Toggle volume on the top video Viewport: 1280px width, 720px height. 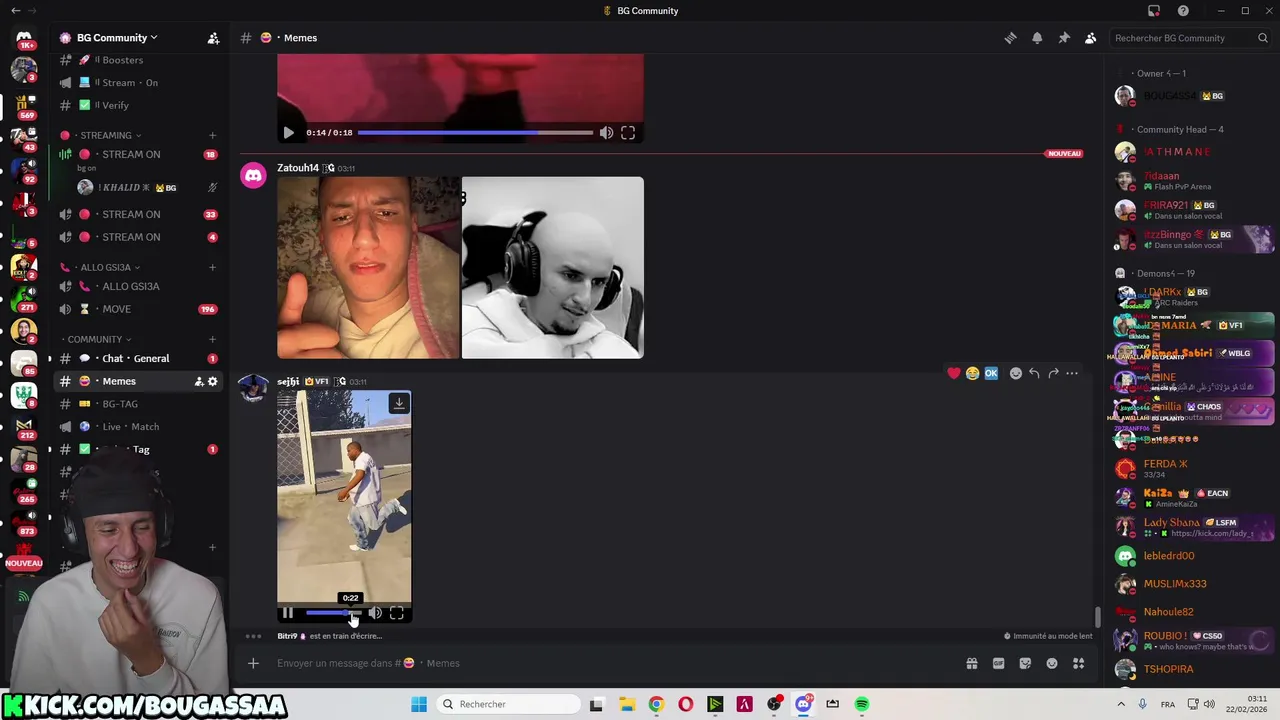606,132
